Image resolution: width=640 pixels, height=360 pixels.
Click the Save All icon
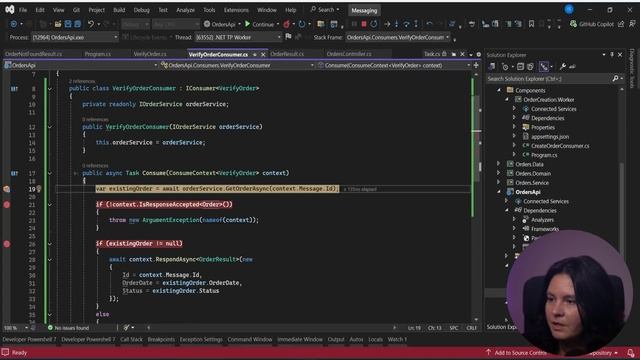click(x=77, y=24)
